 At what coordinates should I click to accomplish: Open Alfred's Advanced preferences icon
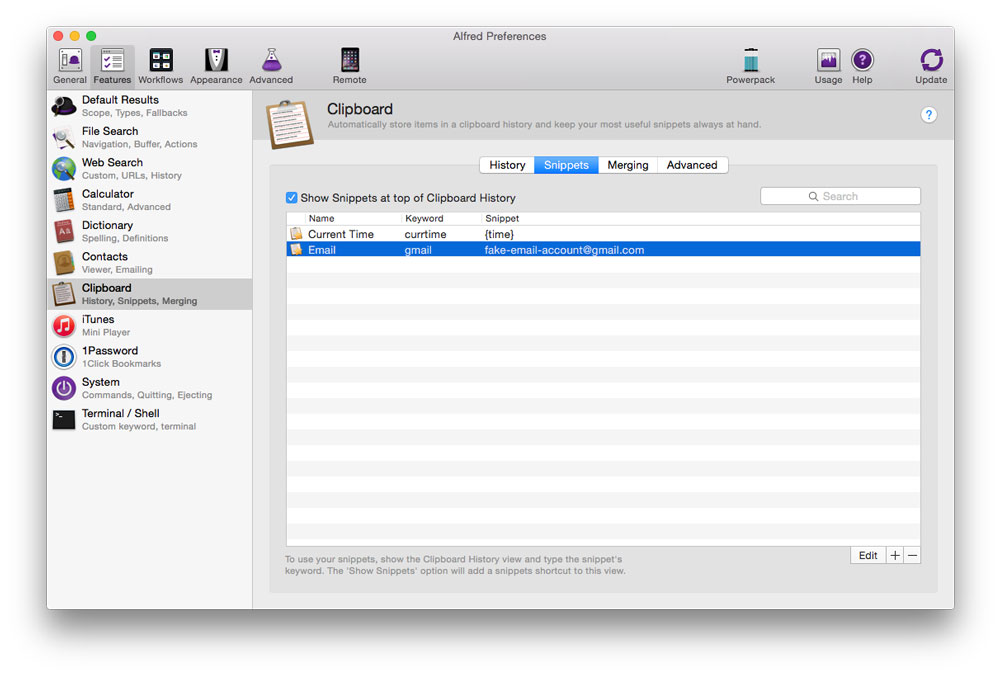pyautogui.click(x=272, y=62)
